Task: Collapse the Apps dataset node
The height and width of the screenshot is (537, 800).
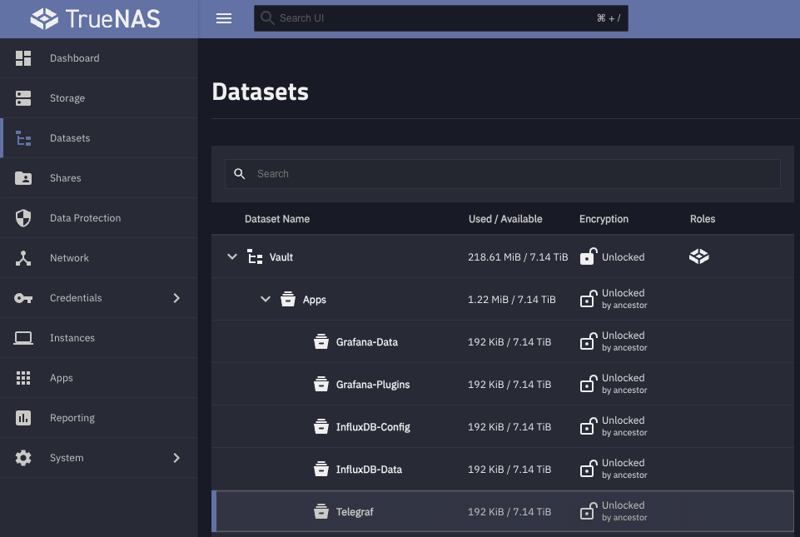Action: pyautogui.click(x=265, y=299)
